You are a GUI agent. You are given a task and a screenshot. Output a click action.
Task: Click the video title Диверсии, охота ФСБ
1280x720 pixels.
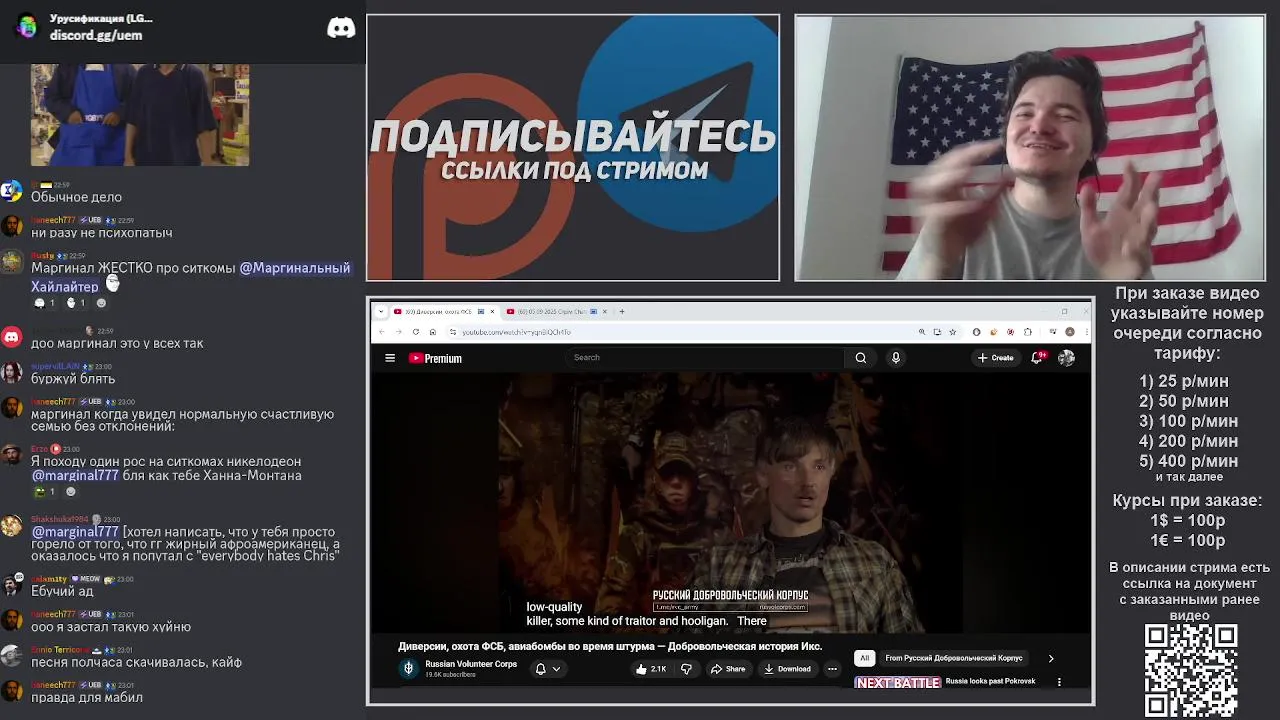610,646
